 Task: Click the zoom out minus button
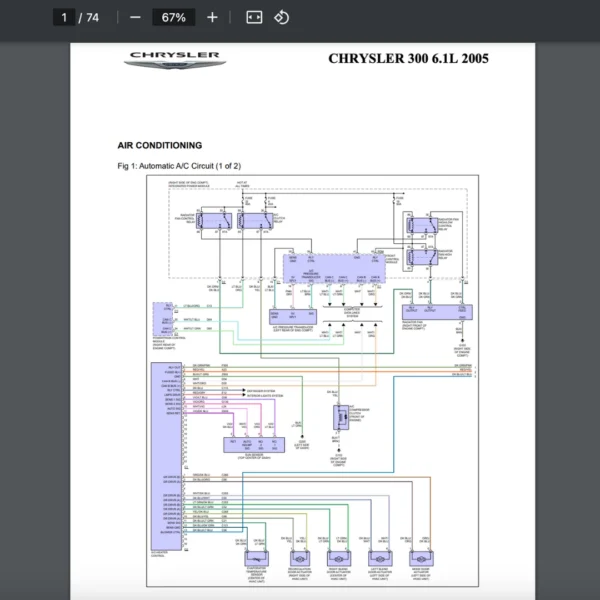tap(135, 17)
